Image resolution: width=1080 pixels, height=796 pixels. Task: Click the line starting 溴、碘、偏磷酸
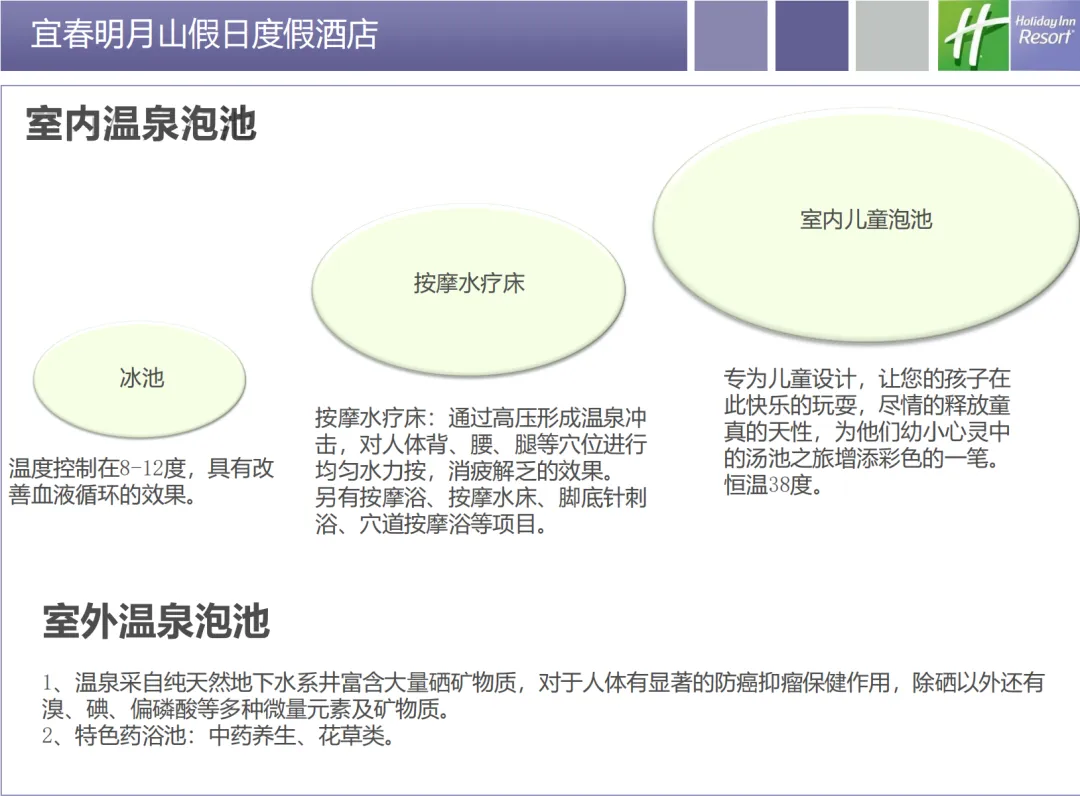[x=245, y=711]
